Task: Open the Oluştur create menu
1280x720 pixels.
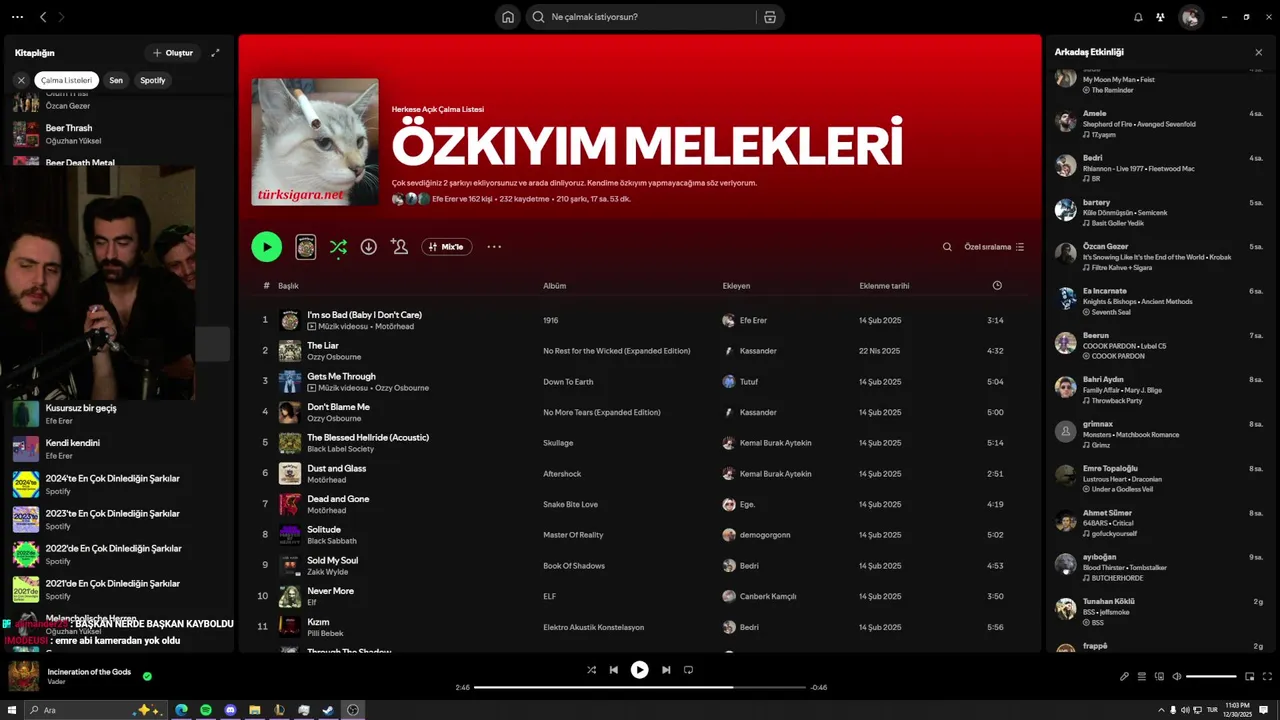Action: (x=172, y=53)
